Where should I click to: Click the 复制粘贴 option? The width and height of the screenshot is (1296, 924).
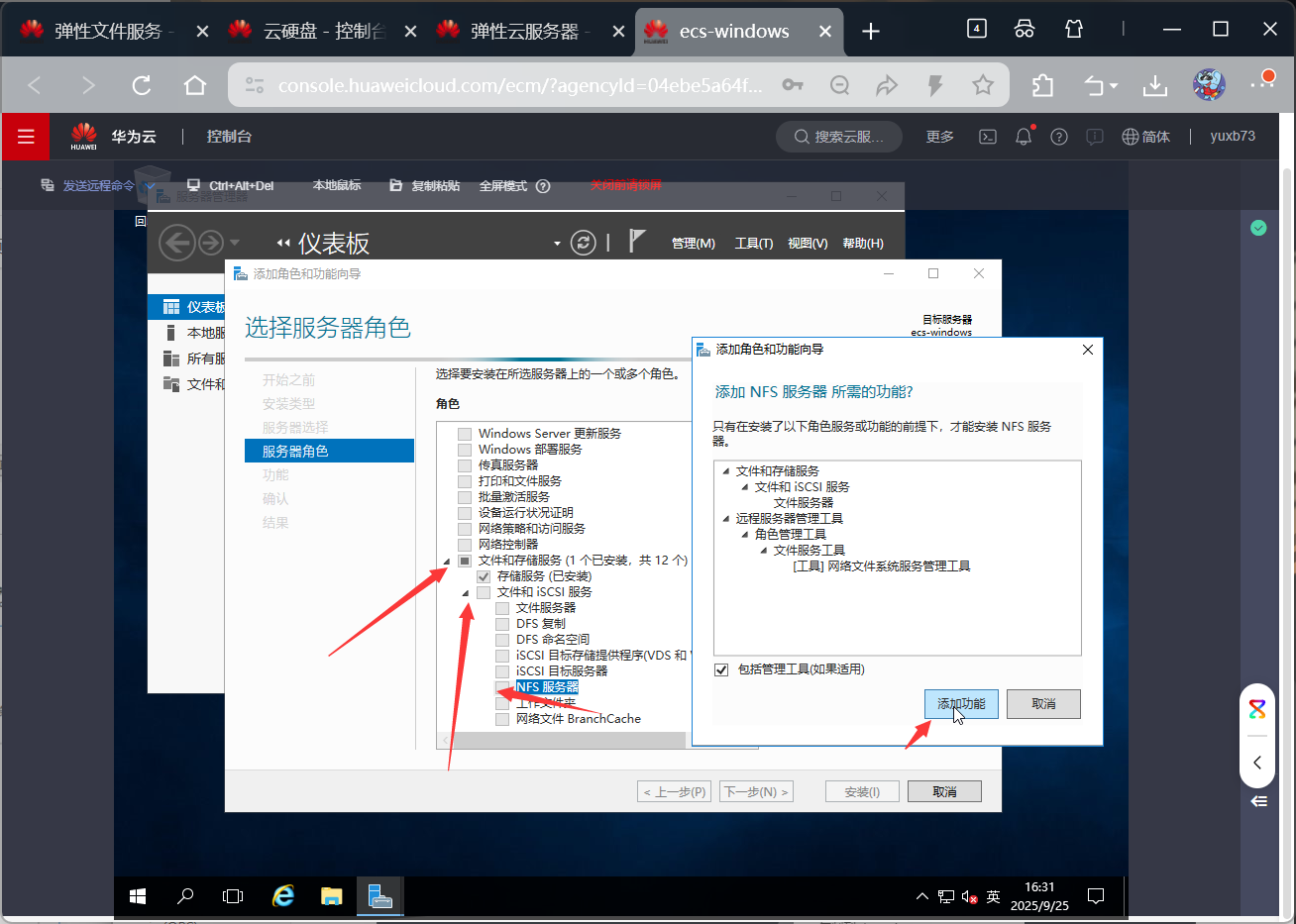425,185
